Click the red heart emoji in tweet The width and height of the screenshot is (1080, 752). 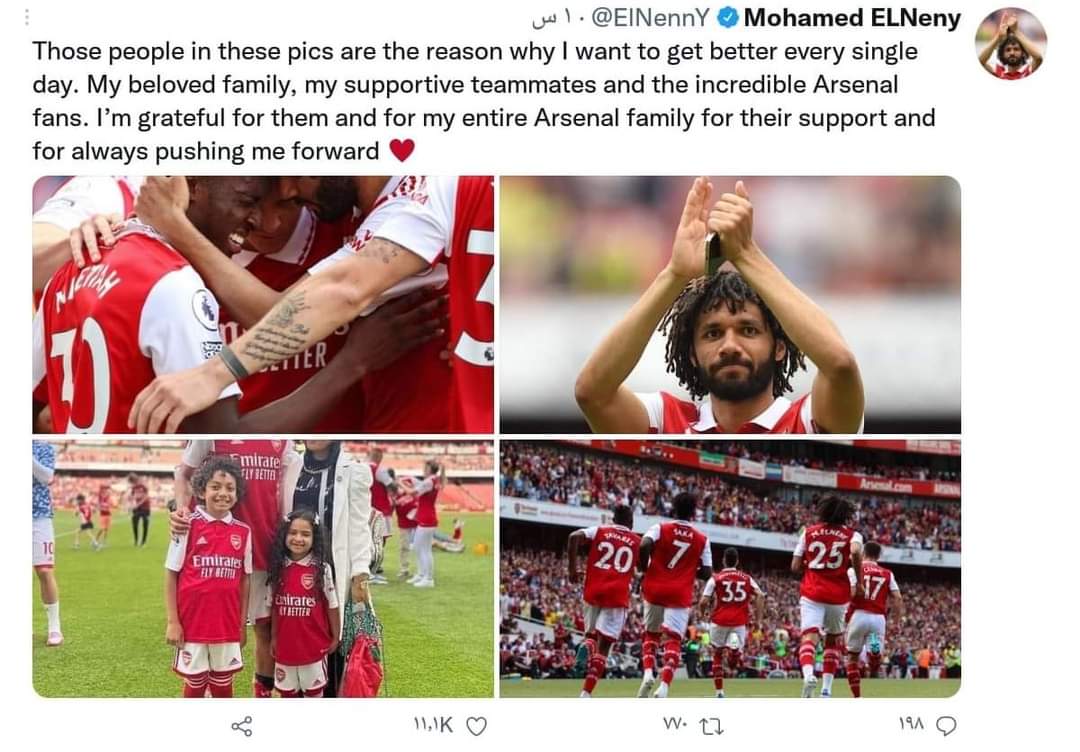pyautogui.click(x=402, y=150)
